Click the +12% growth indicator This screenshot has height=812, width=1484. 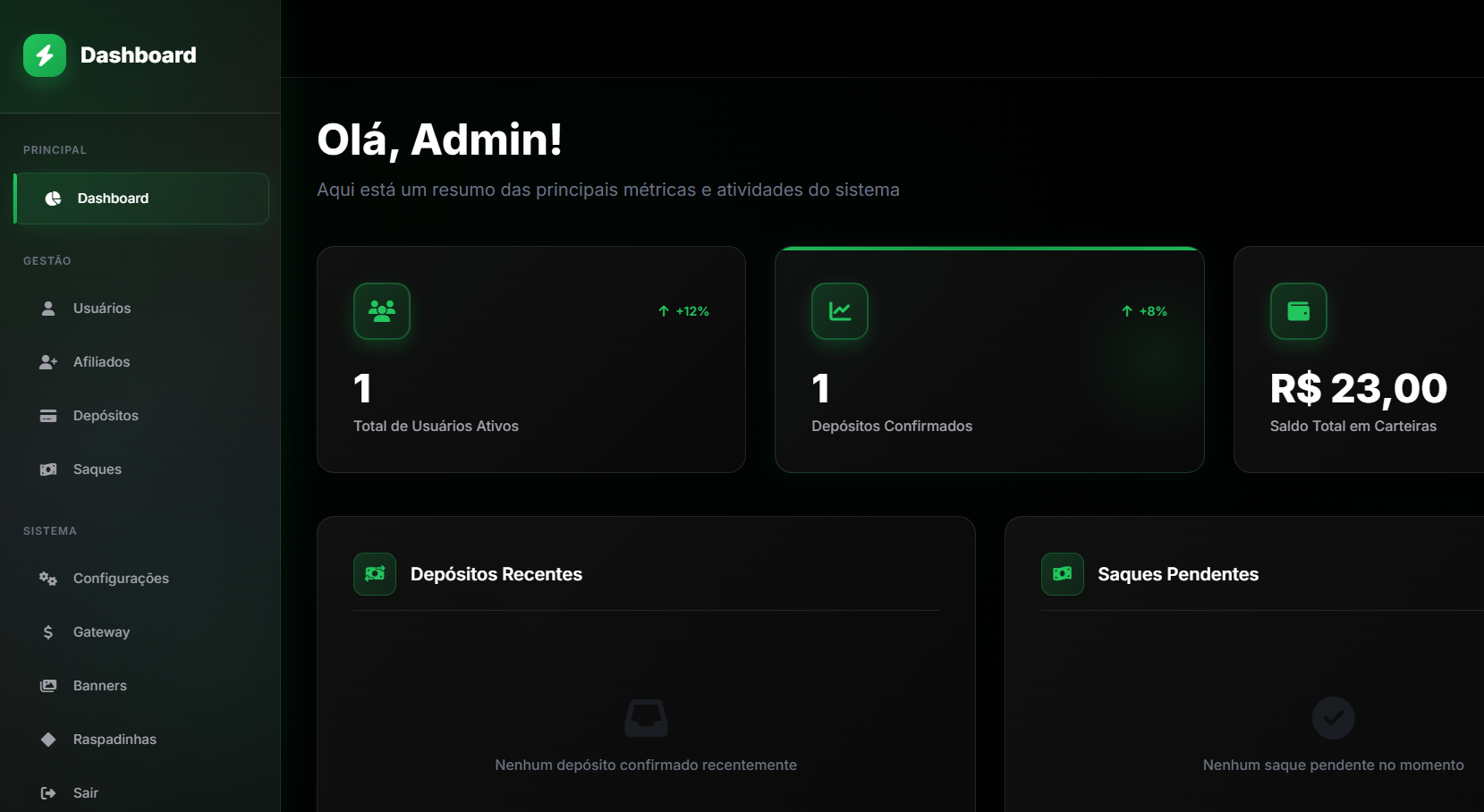pos(684,311)
